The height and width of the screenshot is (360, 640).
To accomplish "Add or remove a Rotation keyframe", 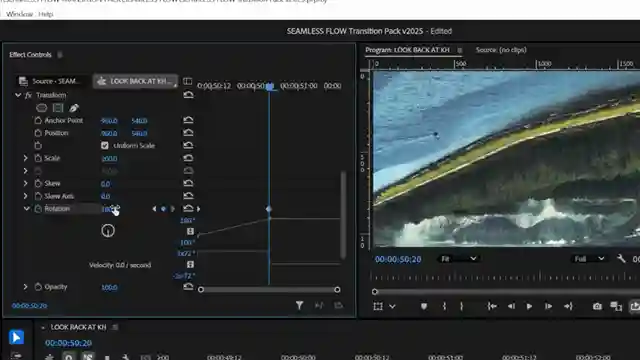I will point(163,209).
